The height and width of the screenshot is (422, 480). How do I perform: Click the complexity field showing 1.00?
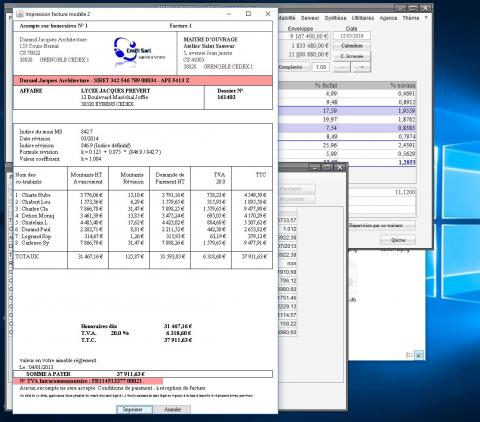(x=321, y=67)
